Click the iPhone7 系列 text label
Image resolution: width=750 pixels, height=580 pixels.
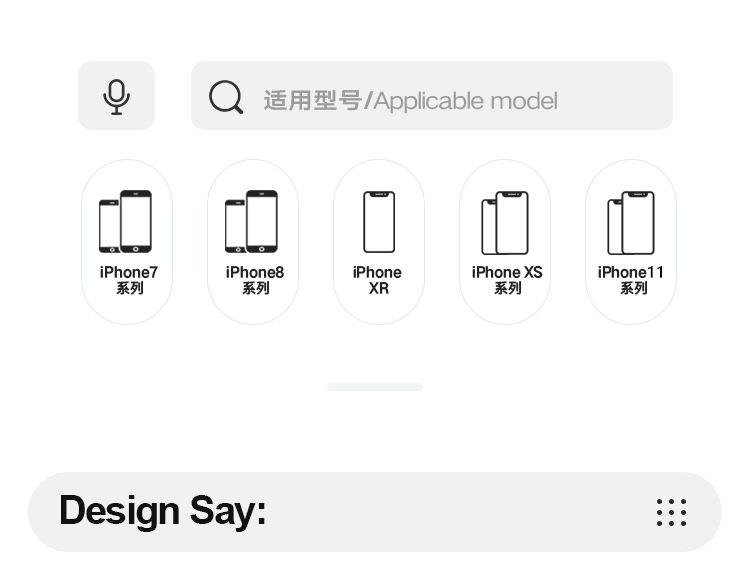point(129,280)
